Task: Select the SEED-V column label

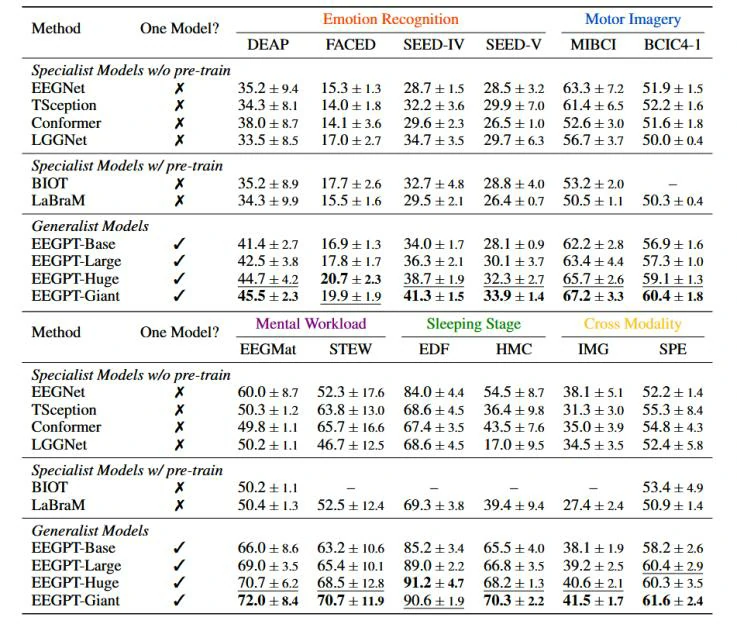Action: pos(514,44)
